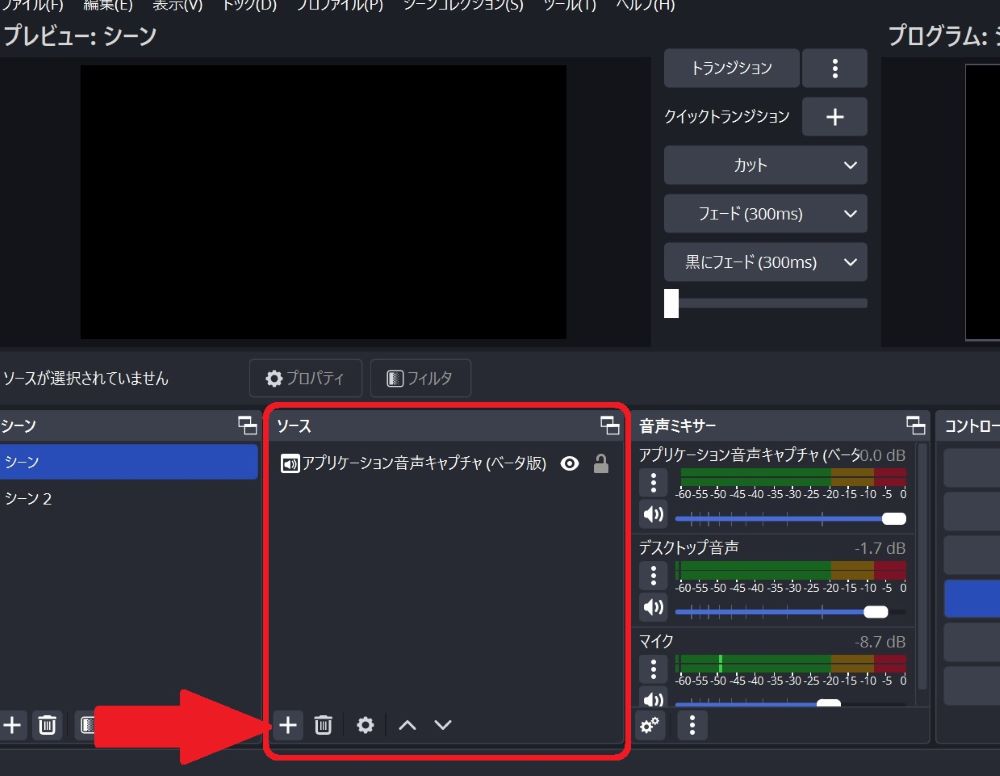Add a quick transition with plus button
Image resolution: width=1000 pixels, height=776 pixels.
(835, 117)
